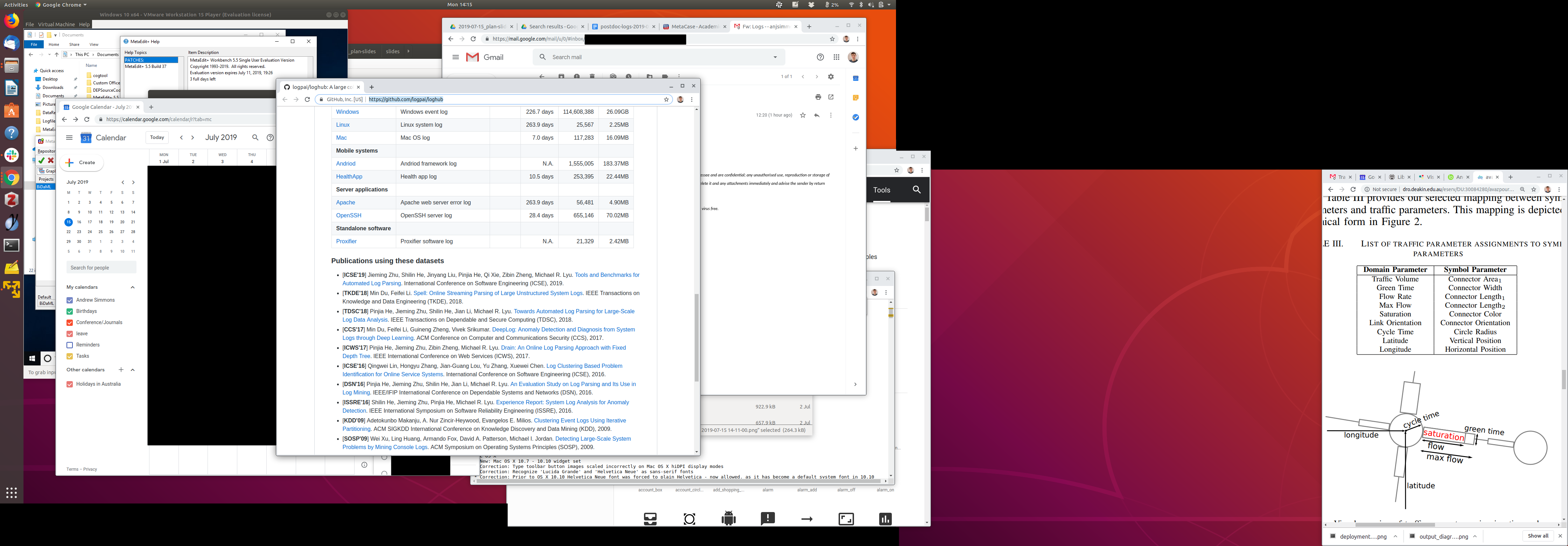
Task: Launch Firefox from the Ubuntu dock
Action: click(x=12, y=21)
